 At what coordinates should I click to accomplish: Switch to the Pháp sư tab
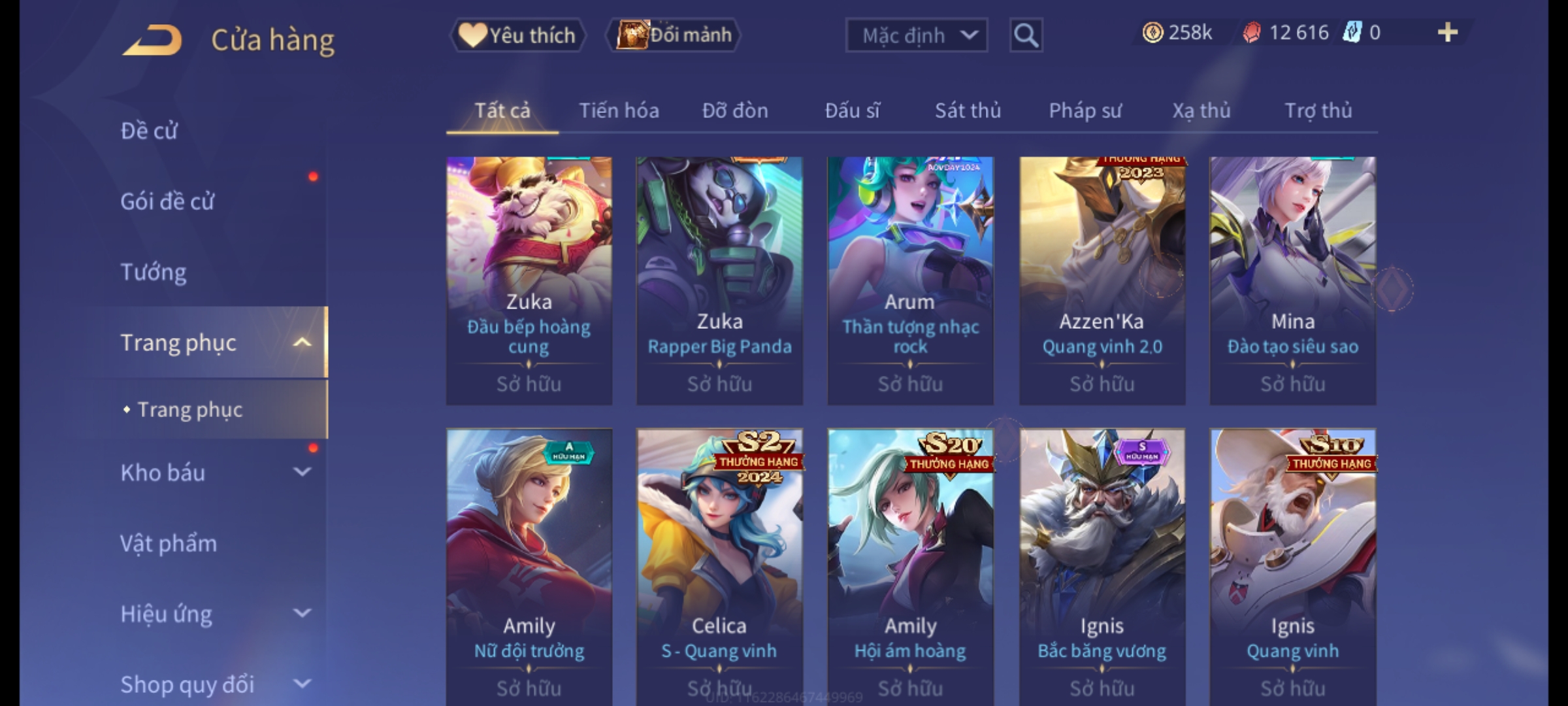pos(1085,110)
